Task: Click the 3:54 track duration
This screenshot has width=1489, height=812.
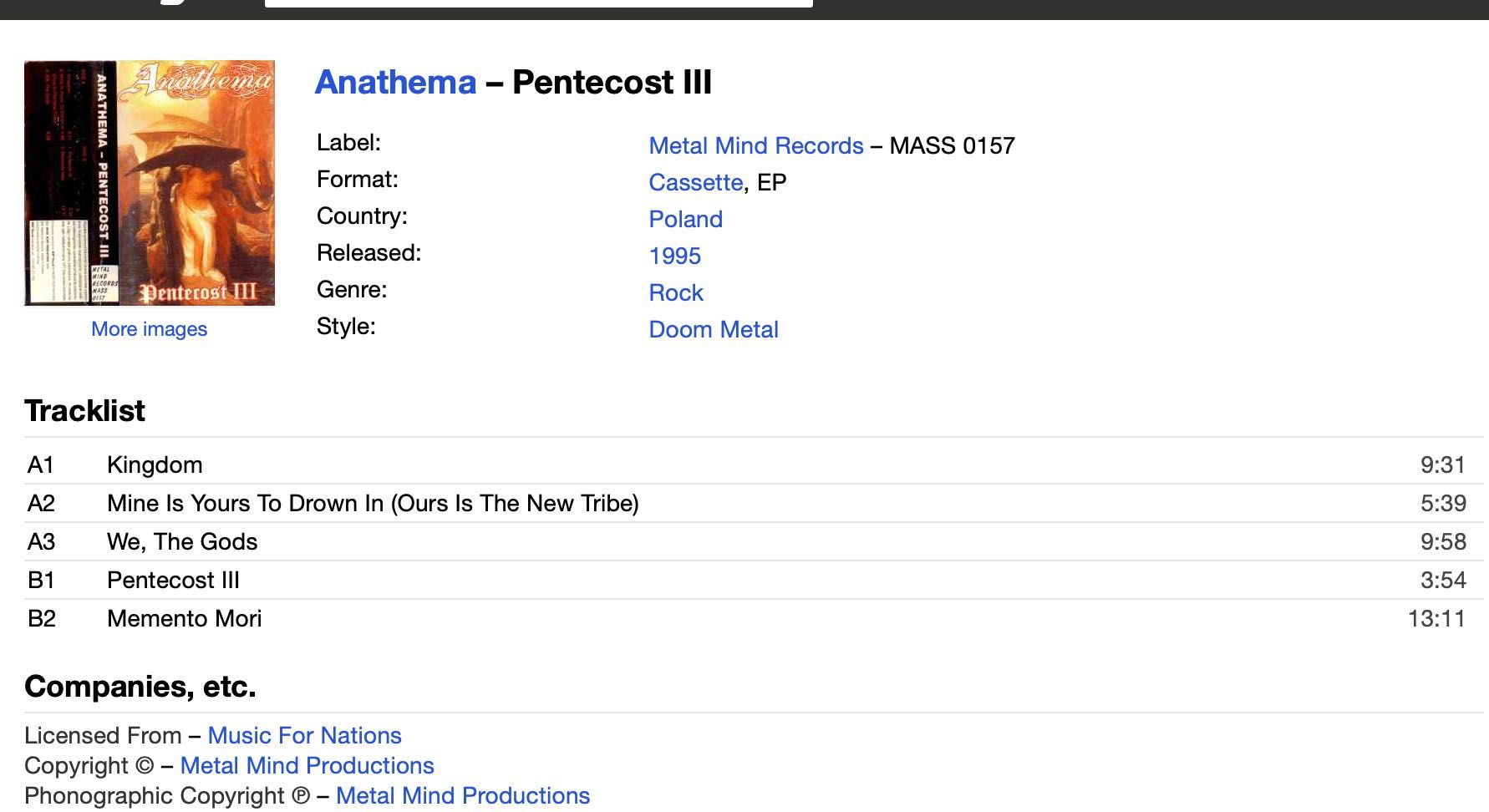Action: pos(1443,580)
